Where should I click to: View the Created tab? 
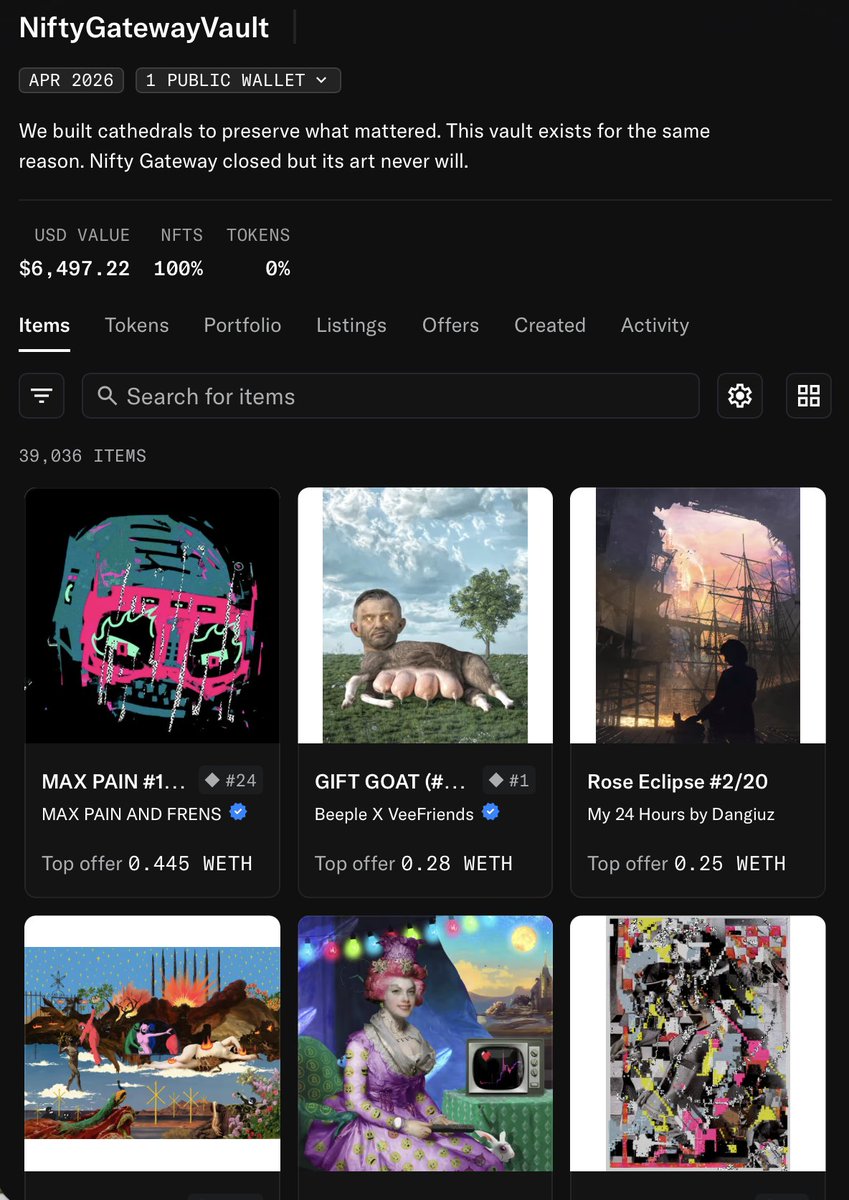point(550,325)
